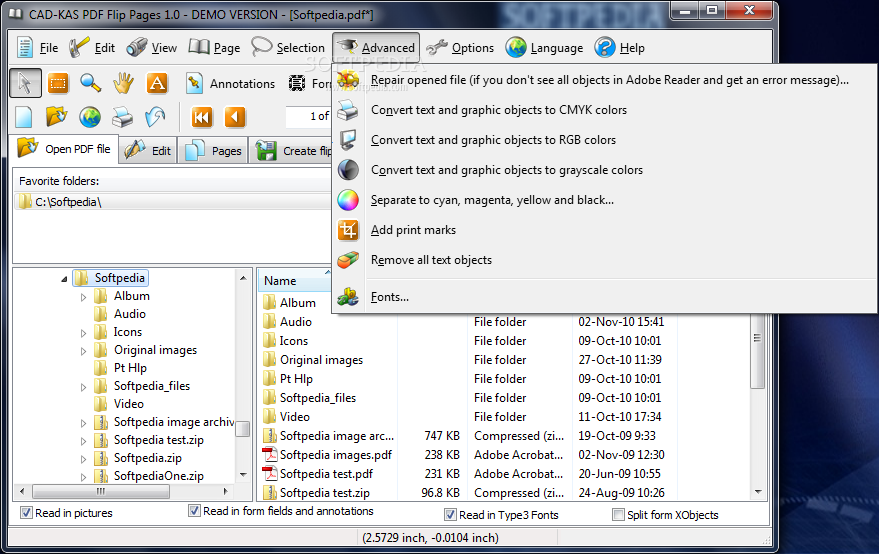Click the globe icon in the toolbar
The height and width of the screenshot is (554, 879).
click(x=90, y=117)
